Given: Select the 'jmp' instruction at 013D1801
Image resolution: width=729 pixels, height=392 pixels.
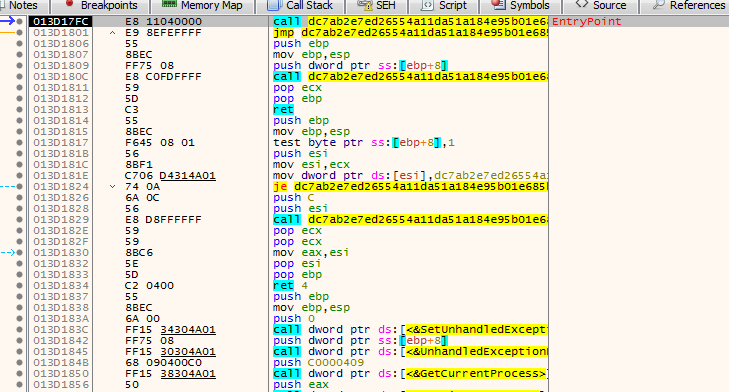Looking at the screenshot, I should click(x=410, y=33).
